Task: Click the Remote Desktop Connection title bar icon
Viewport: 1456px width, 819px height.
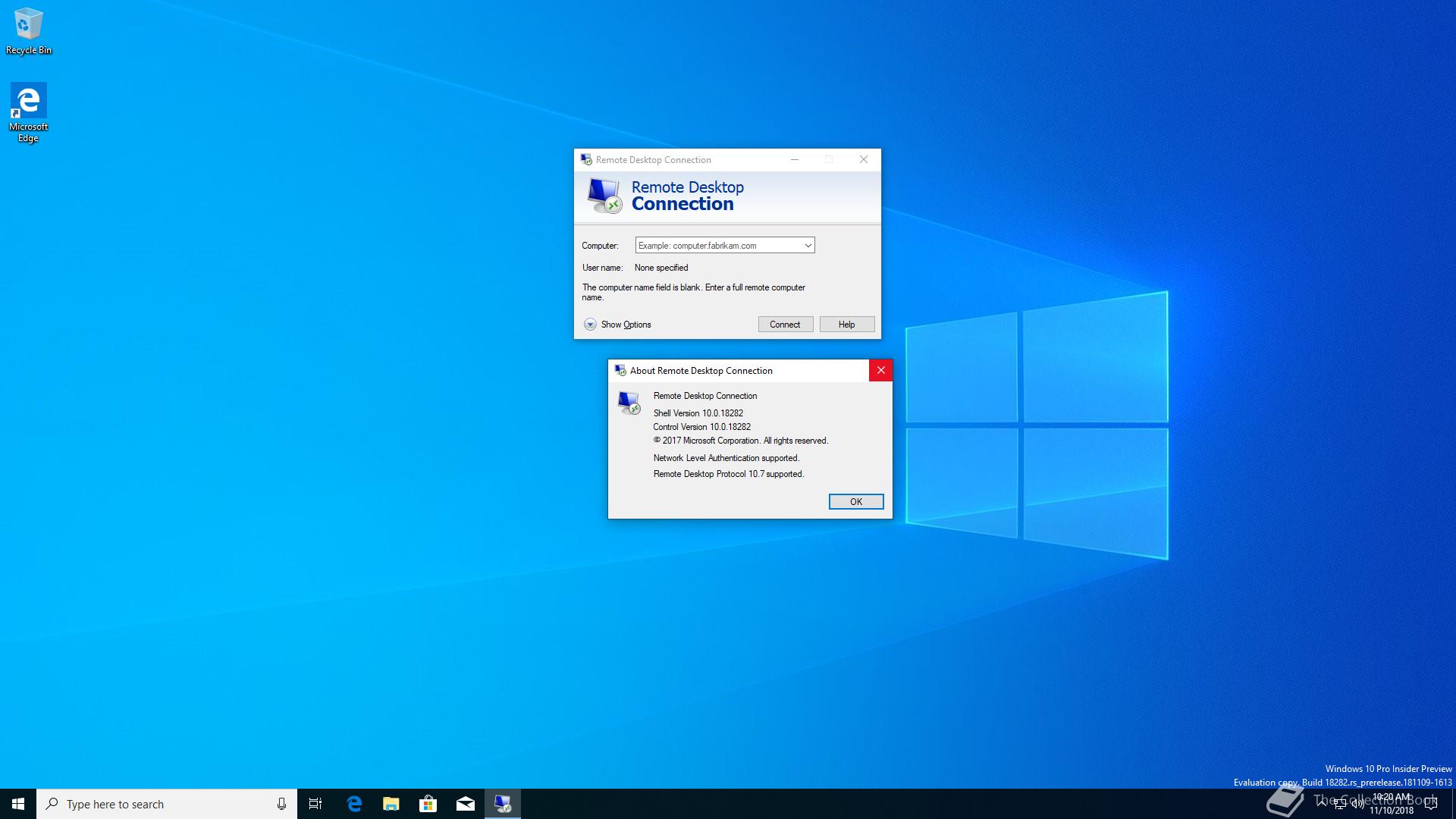Action: [585, 159]
